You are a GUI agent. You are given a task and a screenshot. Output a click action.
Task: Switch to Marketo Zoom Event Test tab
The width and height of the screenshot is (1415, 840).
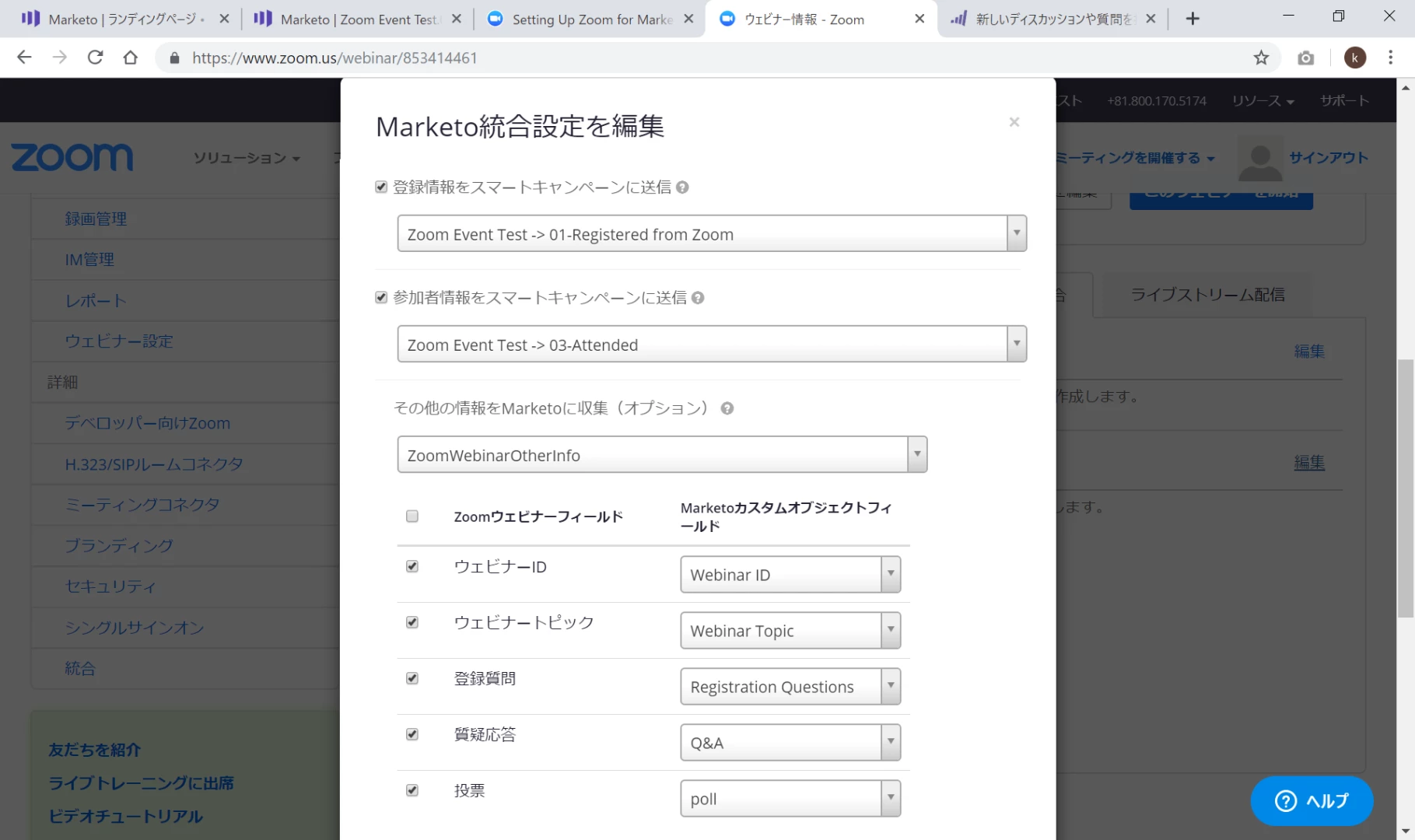pos(357,19)
